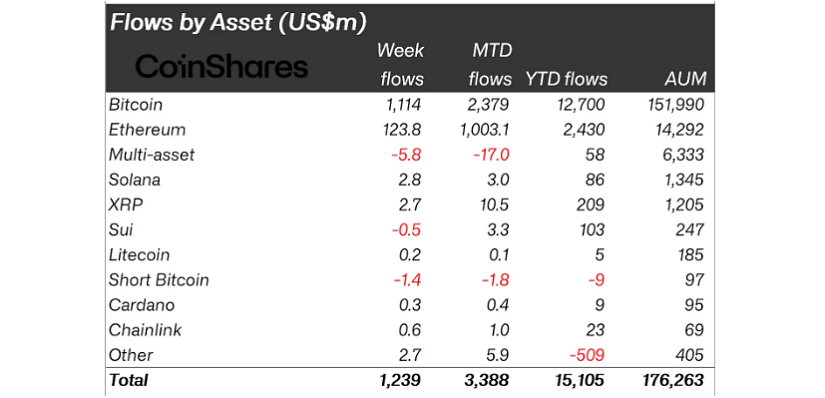Click the Total row label
The image size is (825, 398).
(x=128, y=380)
